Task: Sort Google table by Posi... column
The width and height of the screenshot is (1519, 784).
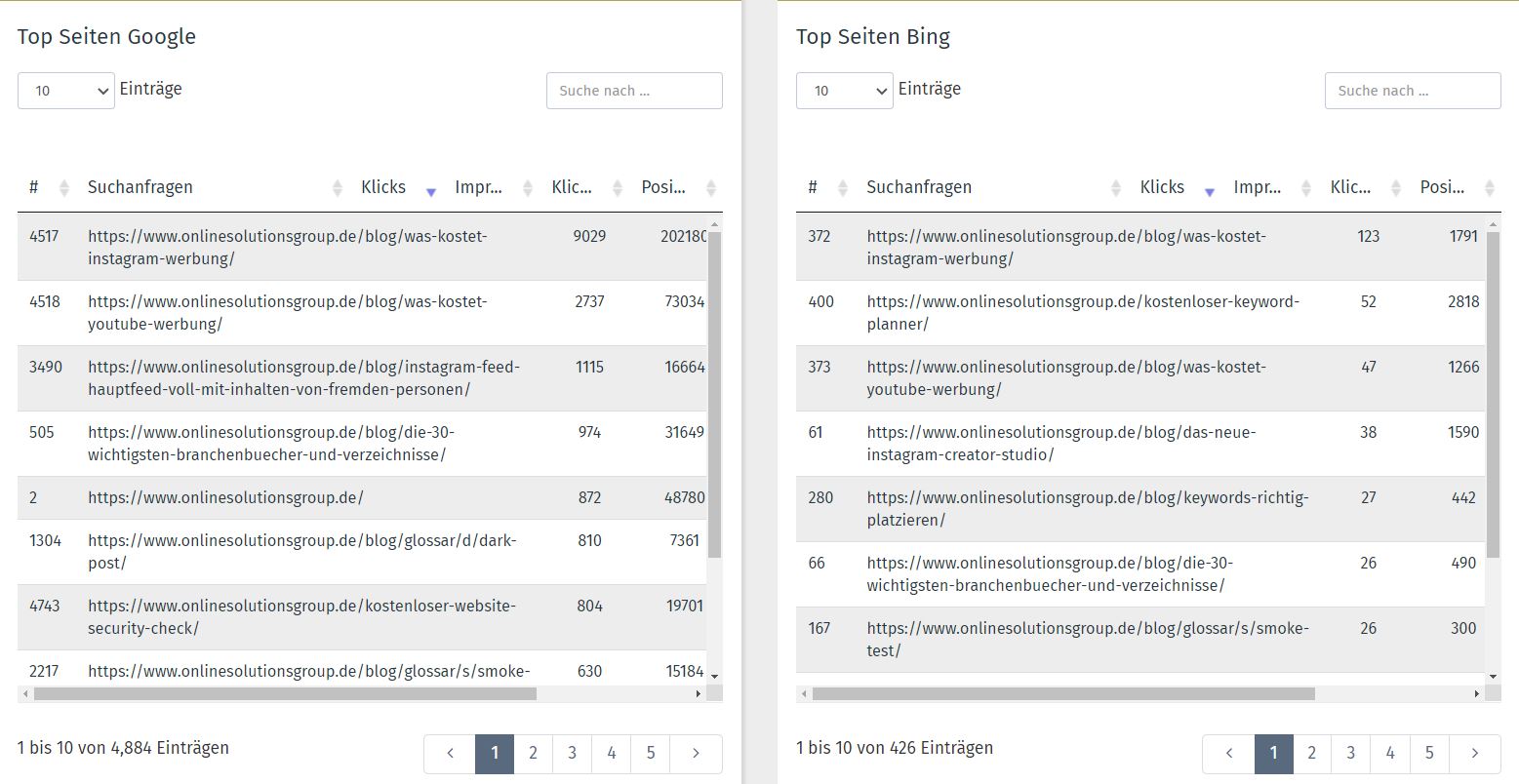Action: tap(676, 187)
